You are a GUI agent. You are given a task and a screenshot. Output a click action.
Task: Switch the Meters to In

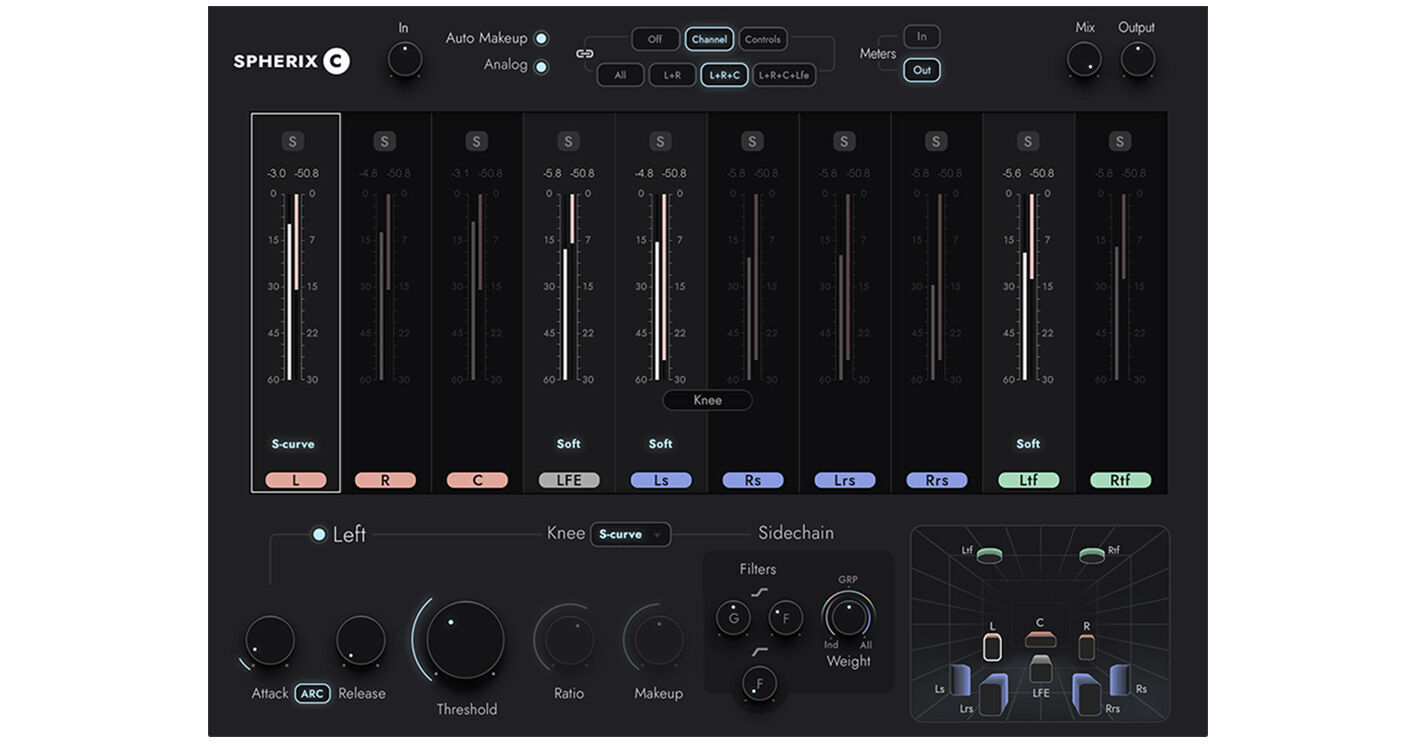click(x=921, y=36)
